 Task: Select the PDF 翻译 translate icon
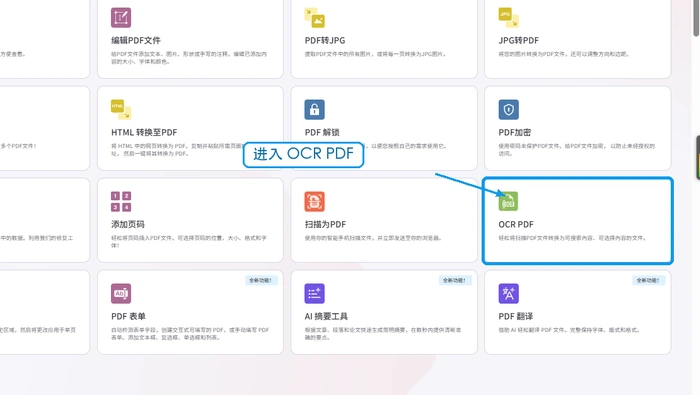click(x=508, y=293)
